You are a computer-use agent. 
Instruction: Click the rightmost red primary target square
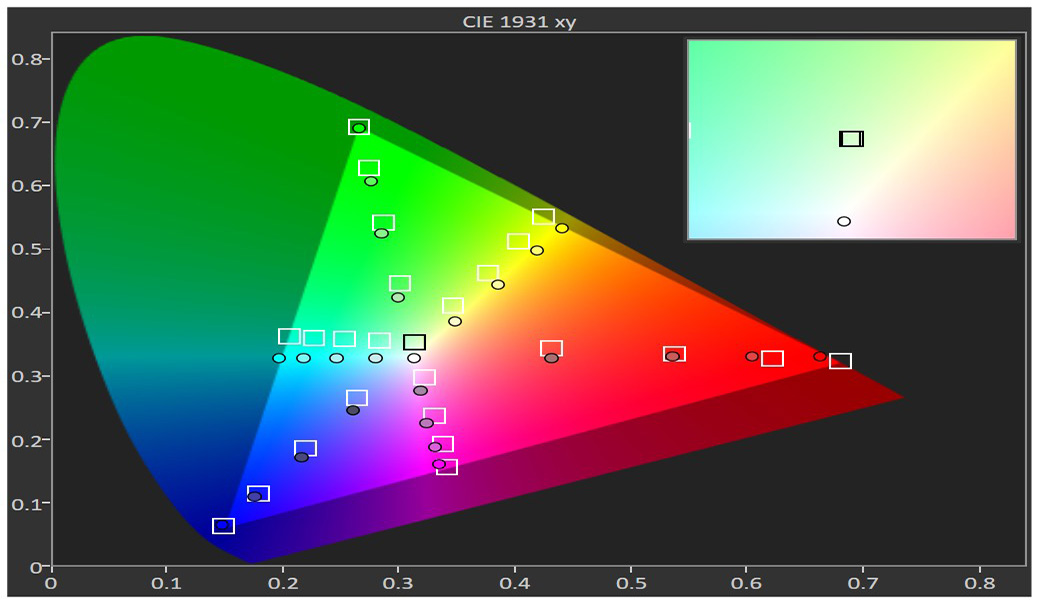coord(840,361)
